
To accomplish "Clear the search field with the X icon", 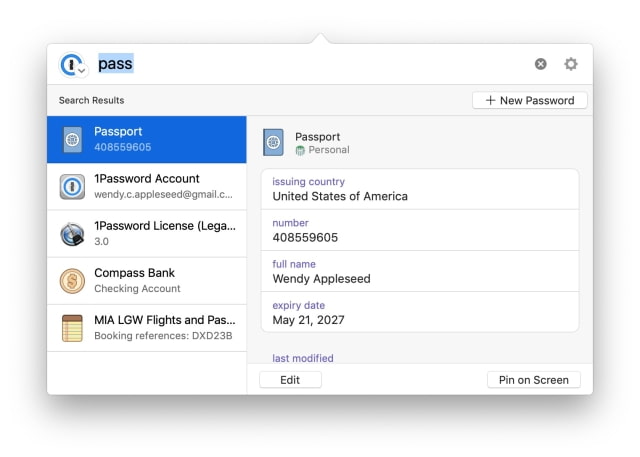I will (541, 64).
